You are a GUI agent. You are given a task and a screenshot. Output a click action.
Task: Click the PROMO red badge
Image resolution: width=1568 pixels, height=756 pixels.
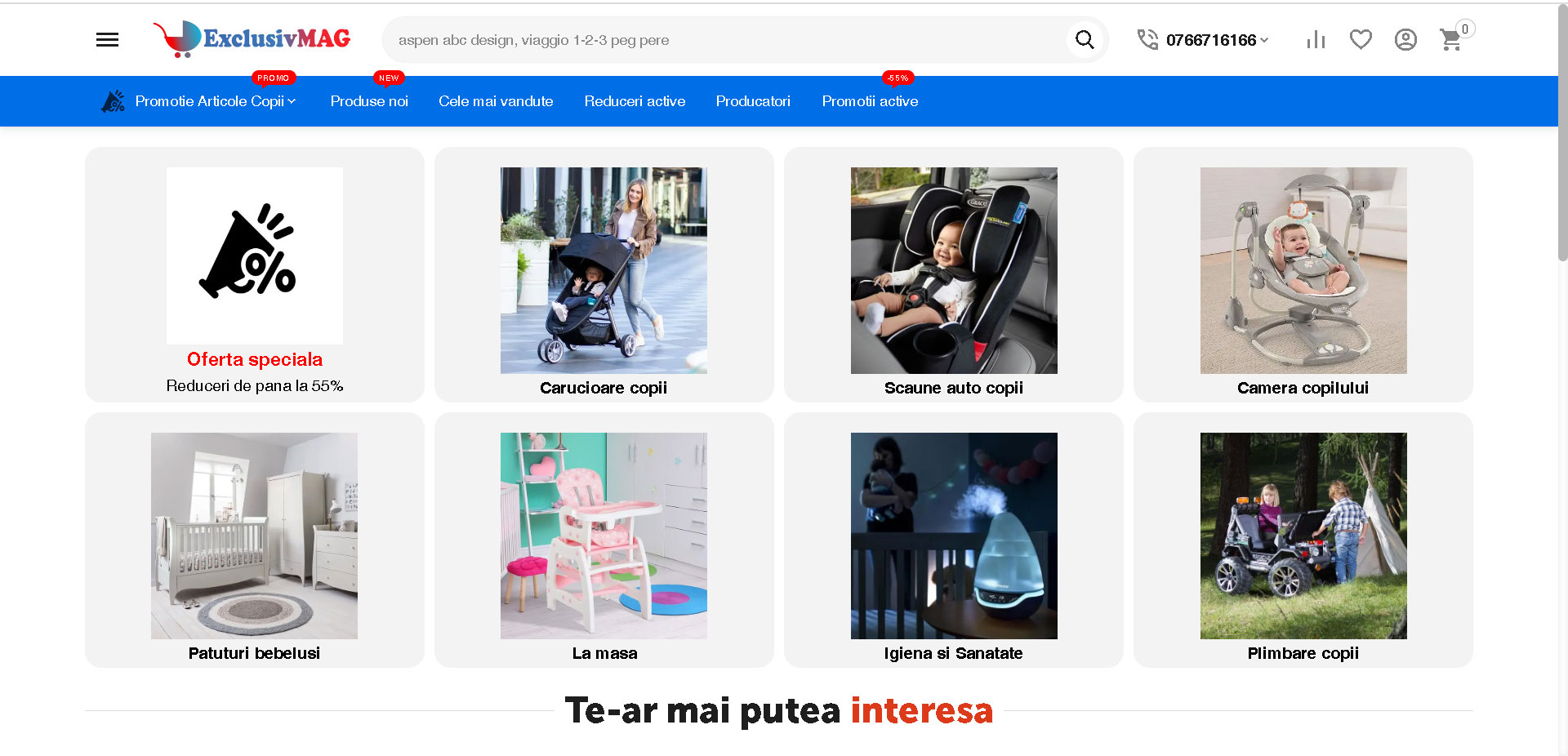[x=274, y=78]
